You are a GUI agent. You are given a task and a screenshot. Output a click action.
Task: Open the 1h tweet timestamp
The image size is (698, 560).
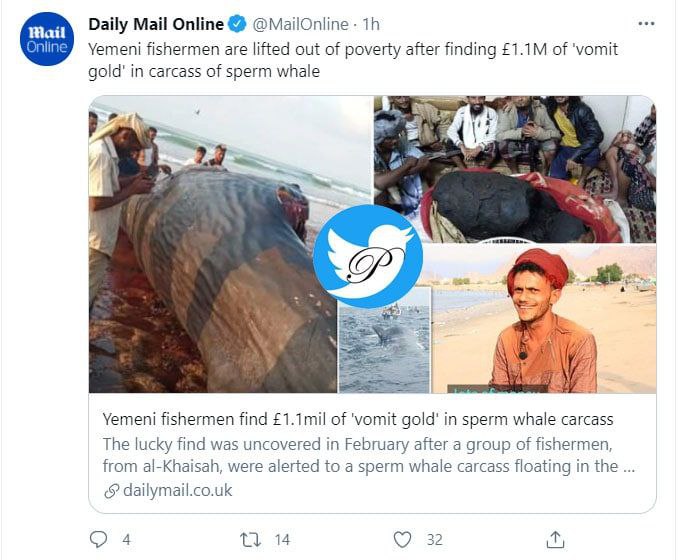373,24
